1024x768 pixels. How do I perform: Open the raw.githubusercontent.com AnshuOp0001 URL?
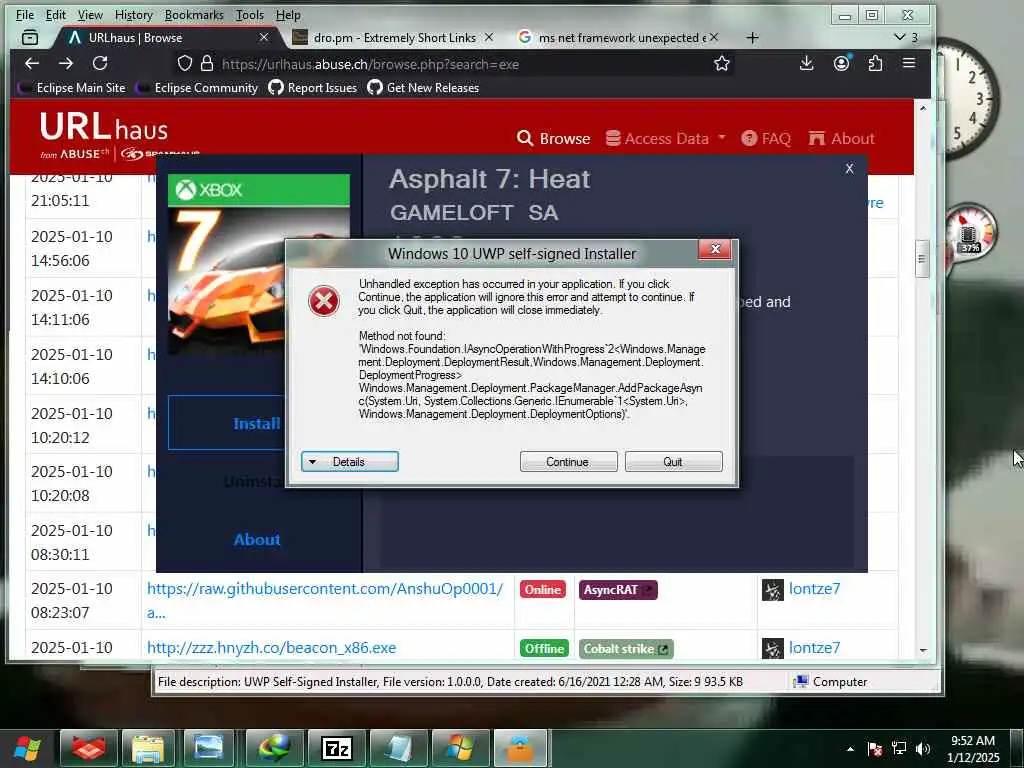[325, 588]
